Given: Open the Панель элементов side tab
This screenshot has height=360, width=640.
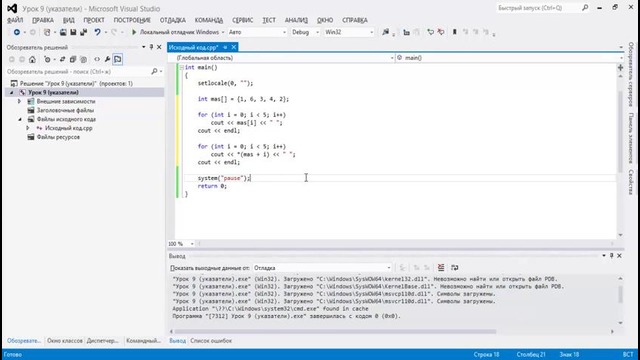Looking at the screenshot, I should (x=631, y=138).
